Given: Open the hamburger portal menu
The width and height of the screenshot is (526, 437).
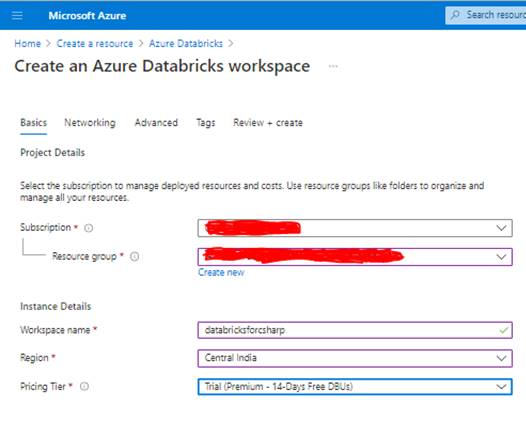Looking at the screenshot, I should (x=17, y=15).
